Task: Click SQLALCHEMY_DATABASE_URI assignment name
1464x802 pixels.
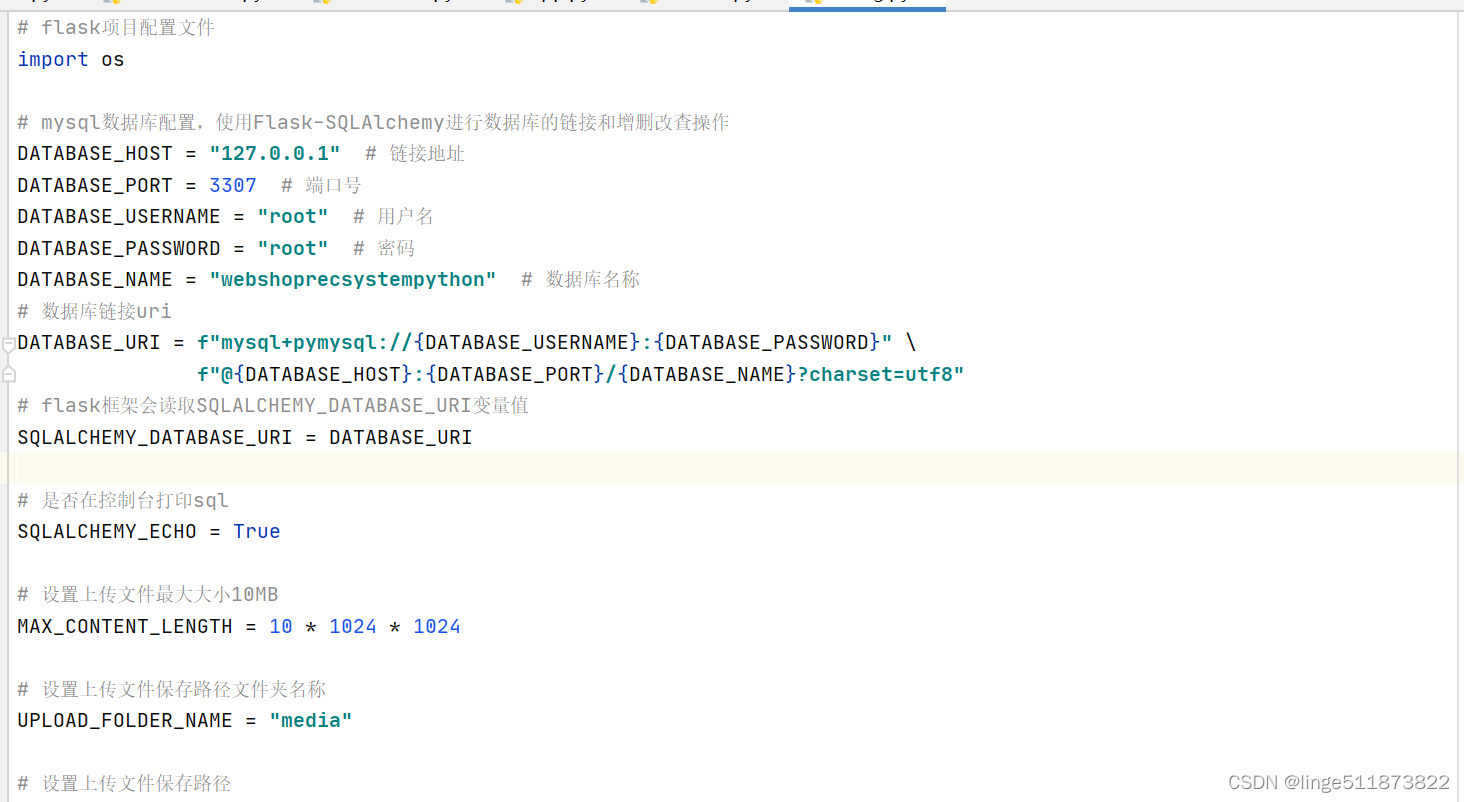Action: (x=155, y=437)
